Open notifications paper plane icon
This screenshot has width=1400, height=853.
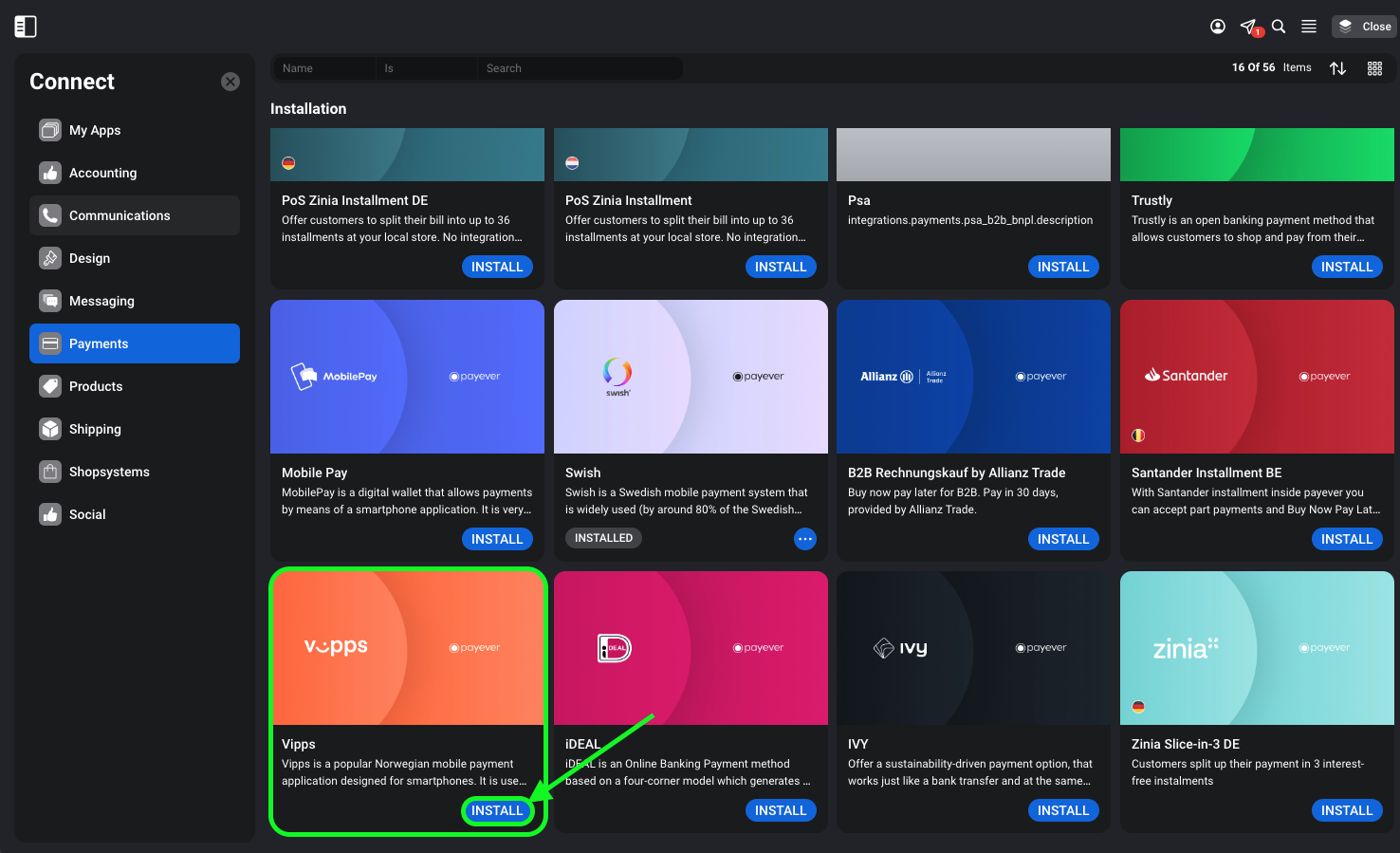1249,27
